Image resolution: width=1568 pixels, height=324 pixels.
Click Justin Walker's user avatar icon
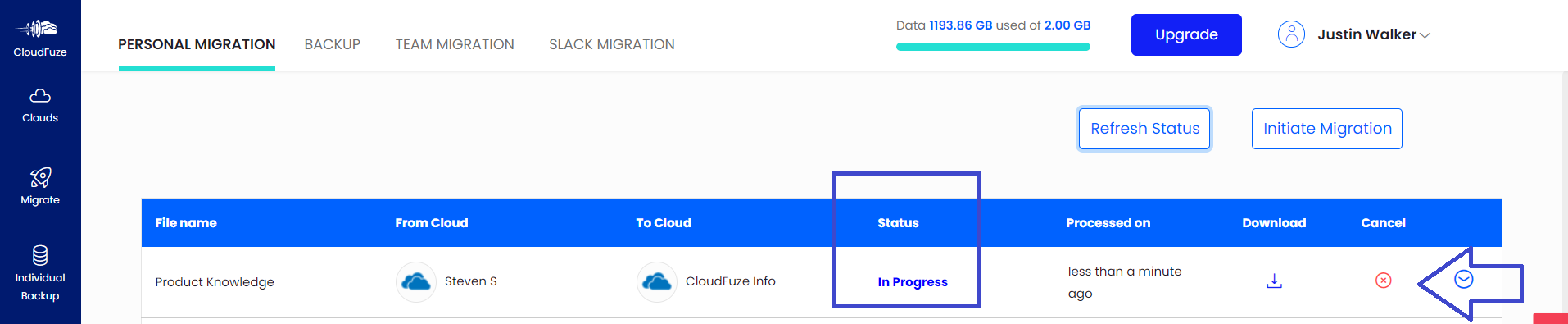click(x=1291, y=34)
